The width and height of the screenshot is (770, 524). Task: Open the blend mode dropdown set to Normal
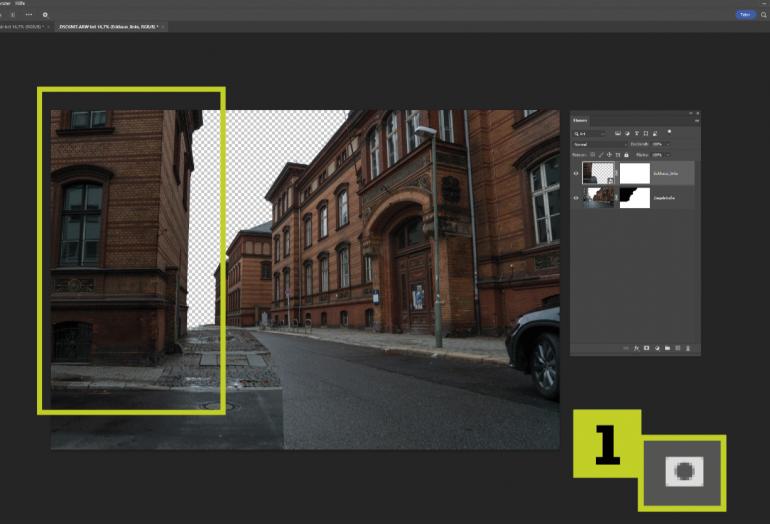click(600, 144)
